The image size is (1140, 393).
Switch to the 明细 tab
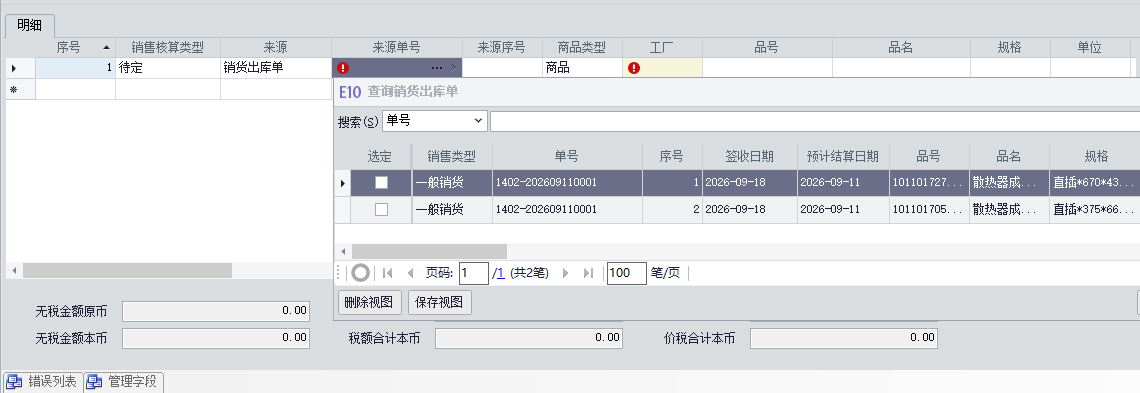tap(29, 25)
